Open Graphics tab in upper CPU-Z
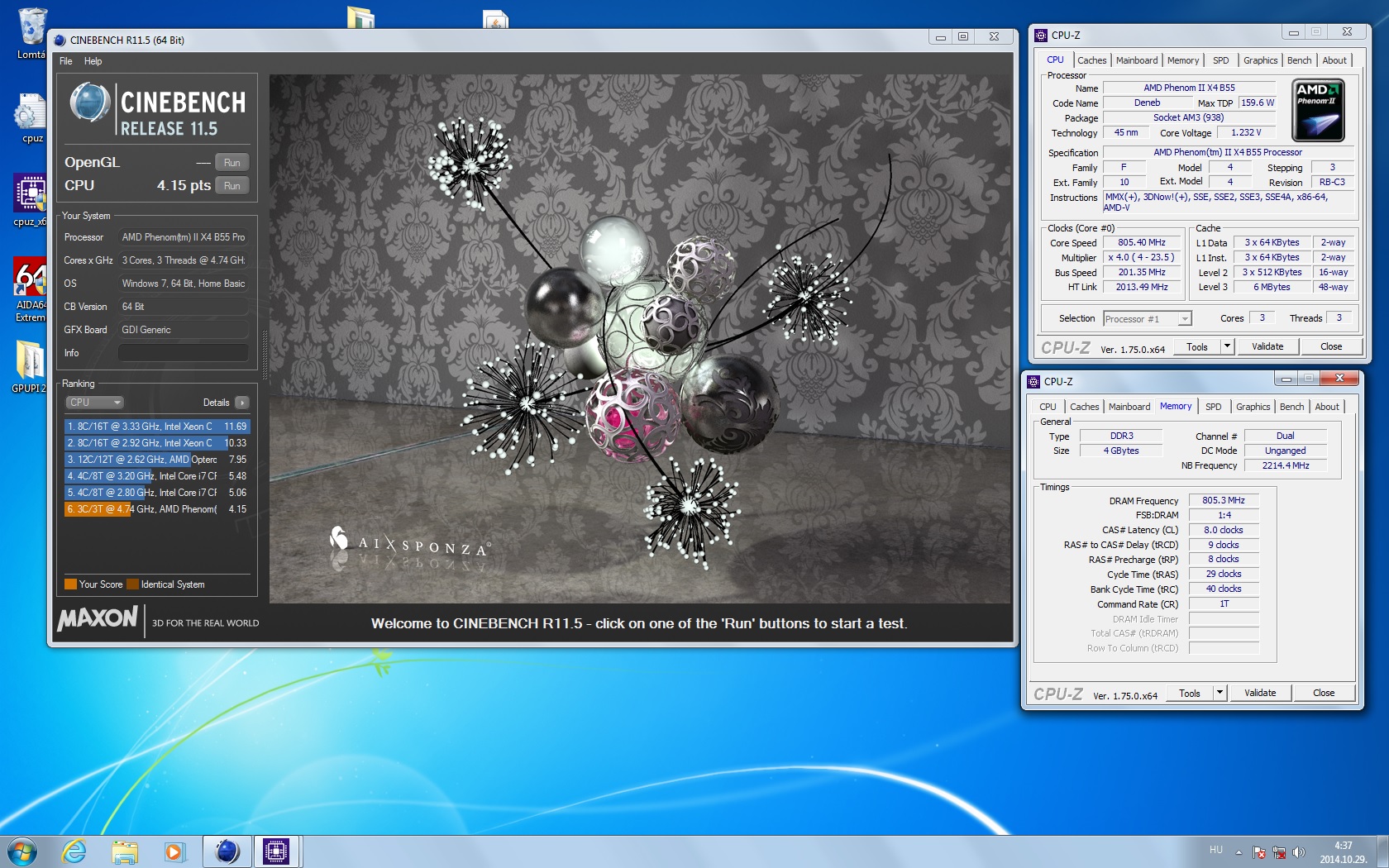 pos(1260,60)
